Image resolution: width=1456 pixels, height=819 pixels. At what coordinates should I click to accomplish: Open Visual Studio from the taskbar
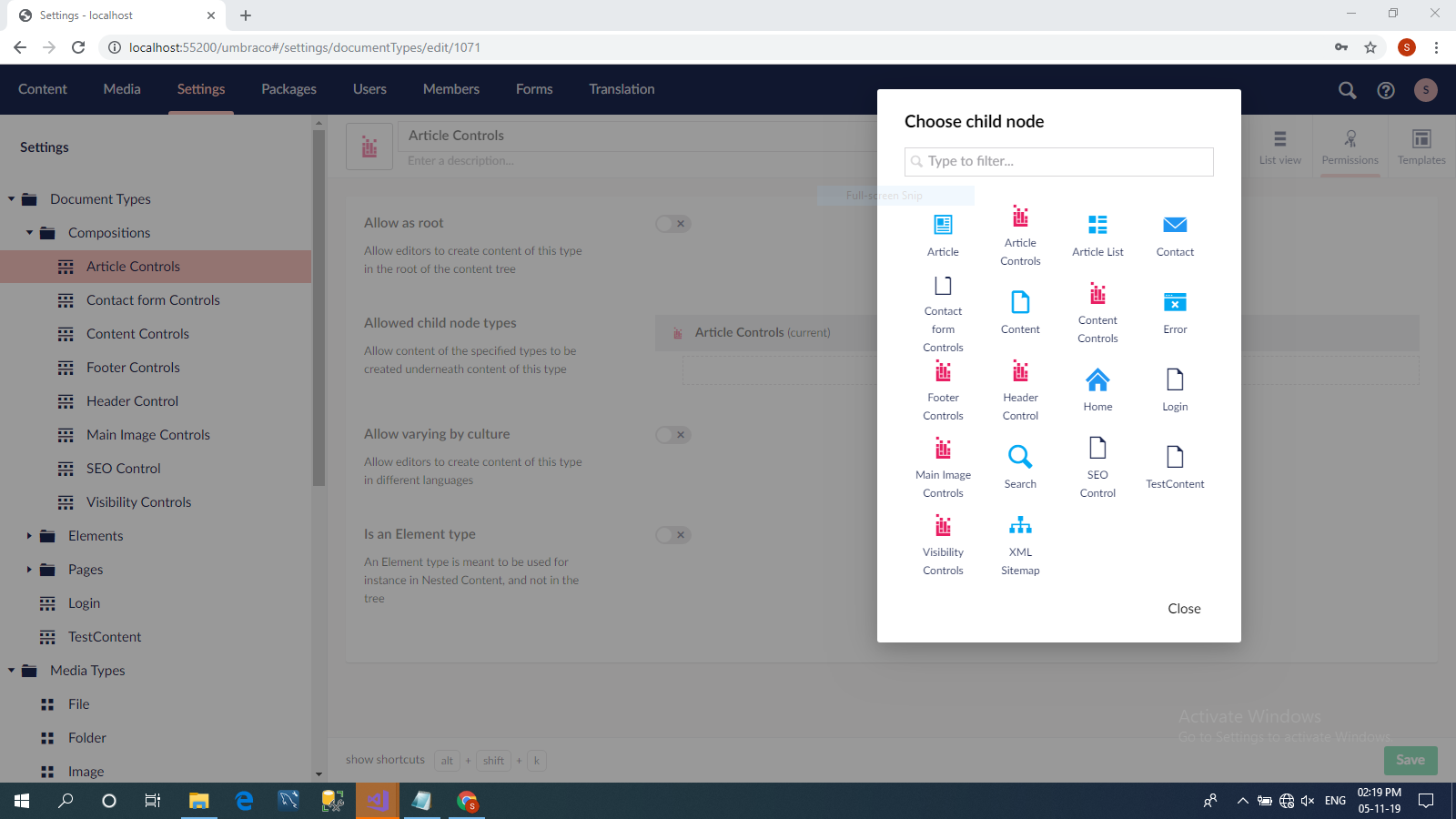tap(377, 801)
